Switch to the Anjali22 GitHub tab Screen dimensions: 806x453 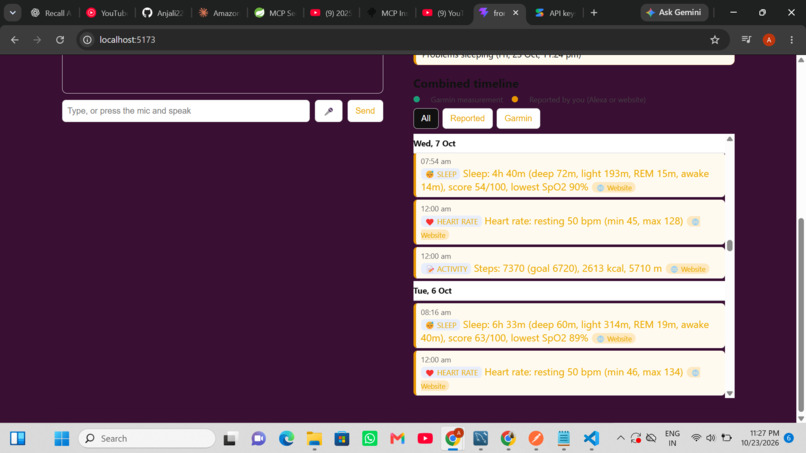pyautogui.click(x=162, y=13)
